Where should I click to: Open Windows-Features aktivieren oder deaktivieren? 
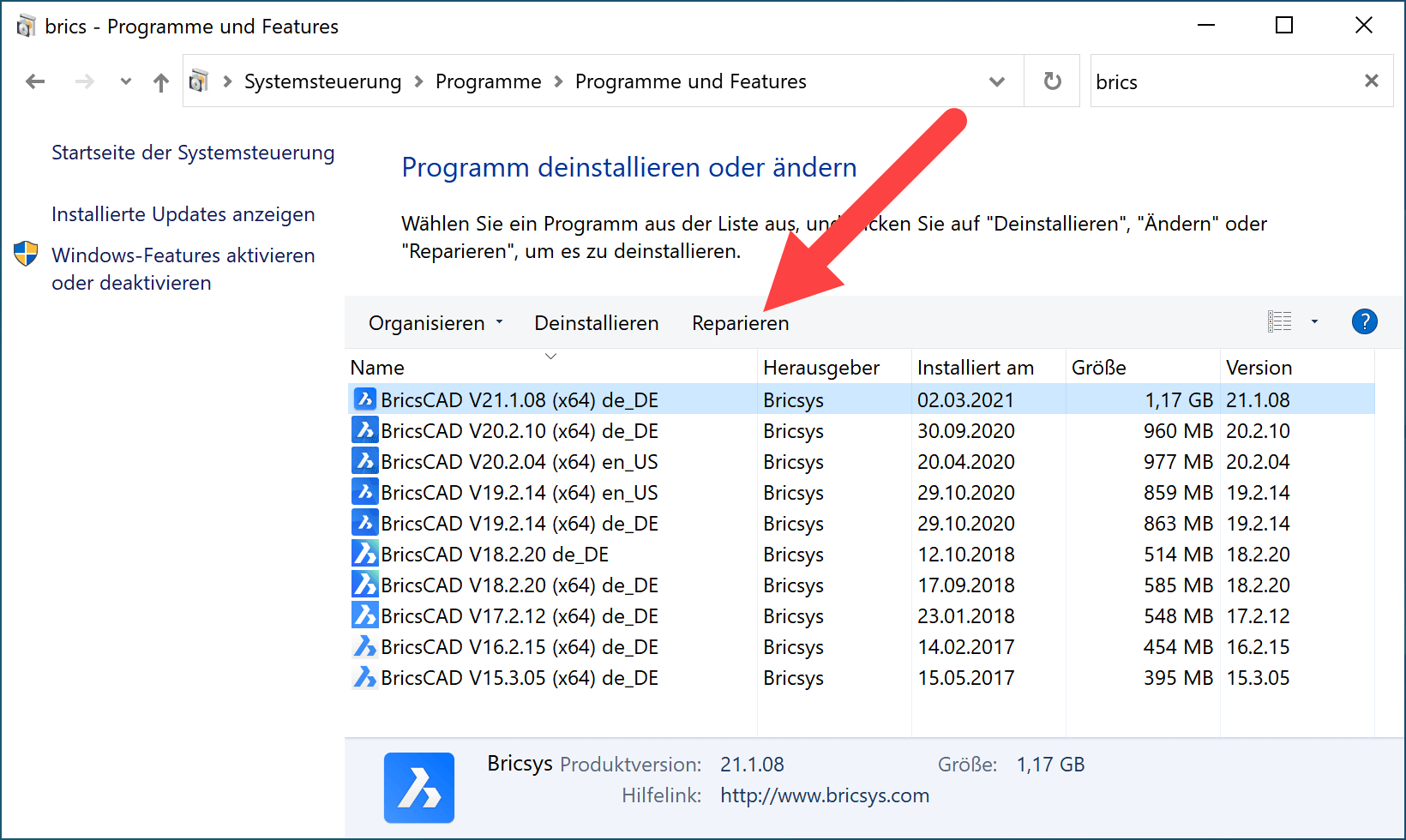[183, 268]
